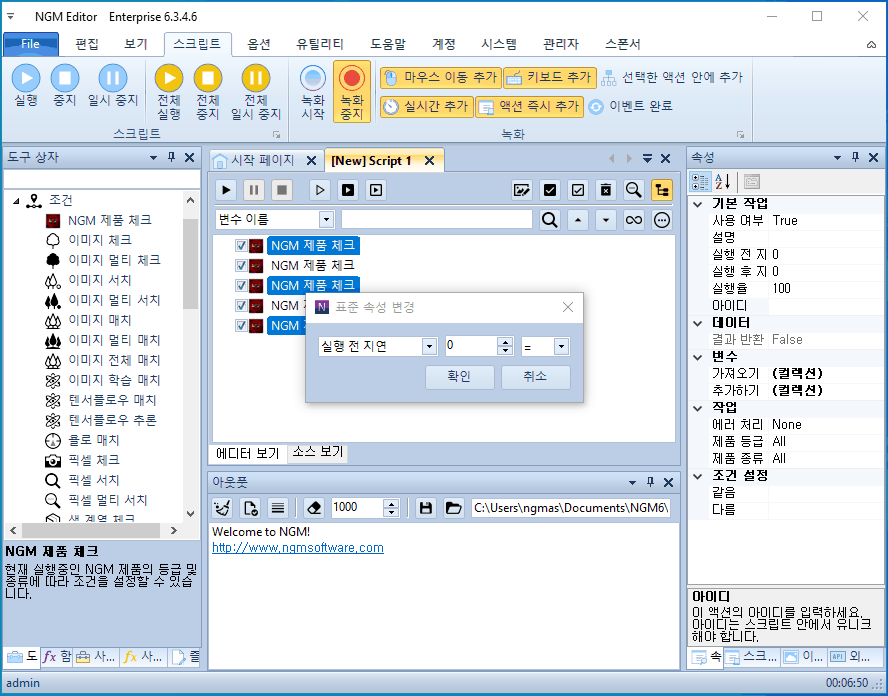The image size is (888, 696).
Task: Toggle 액션 즉시 추가 option
Action: pos(529,106)
